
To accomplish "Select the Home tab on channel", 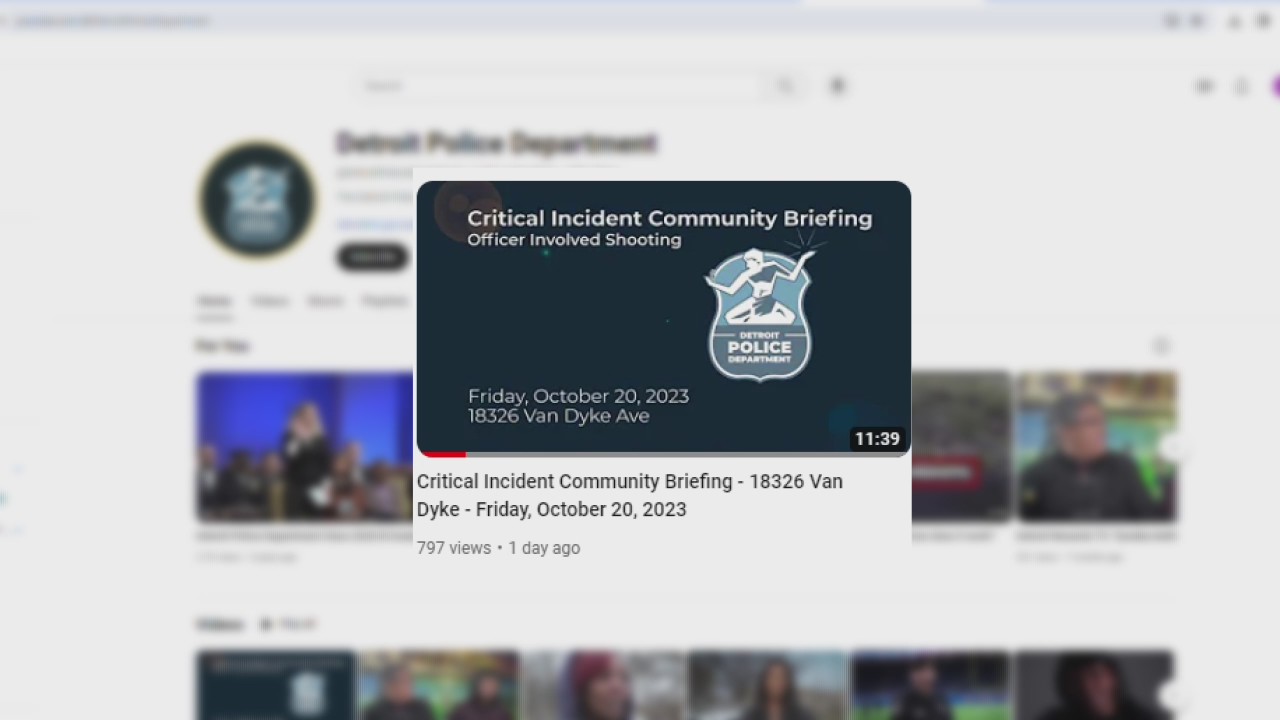I will [x=214, y=301].
